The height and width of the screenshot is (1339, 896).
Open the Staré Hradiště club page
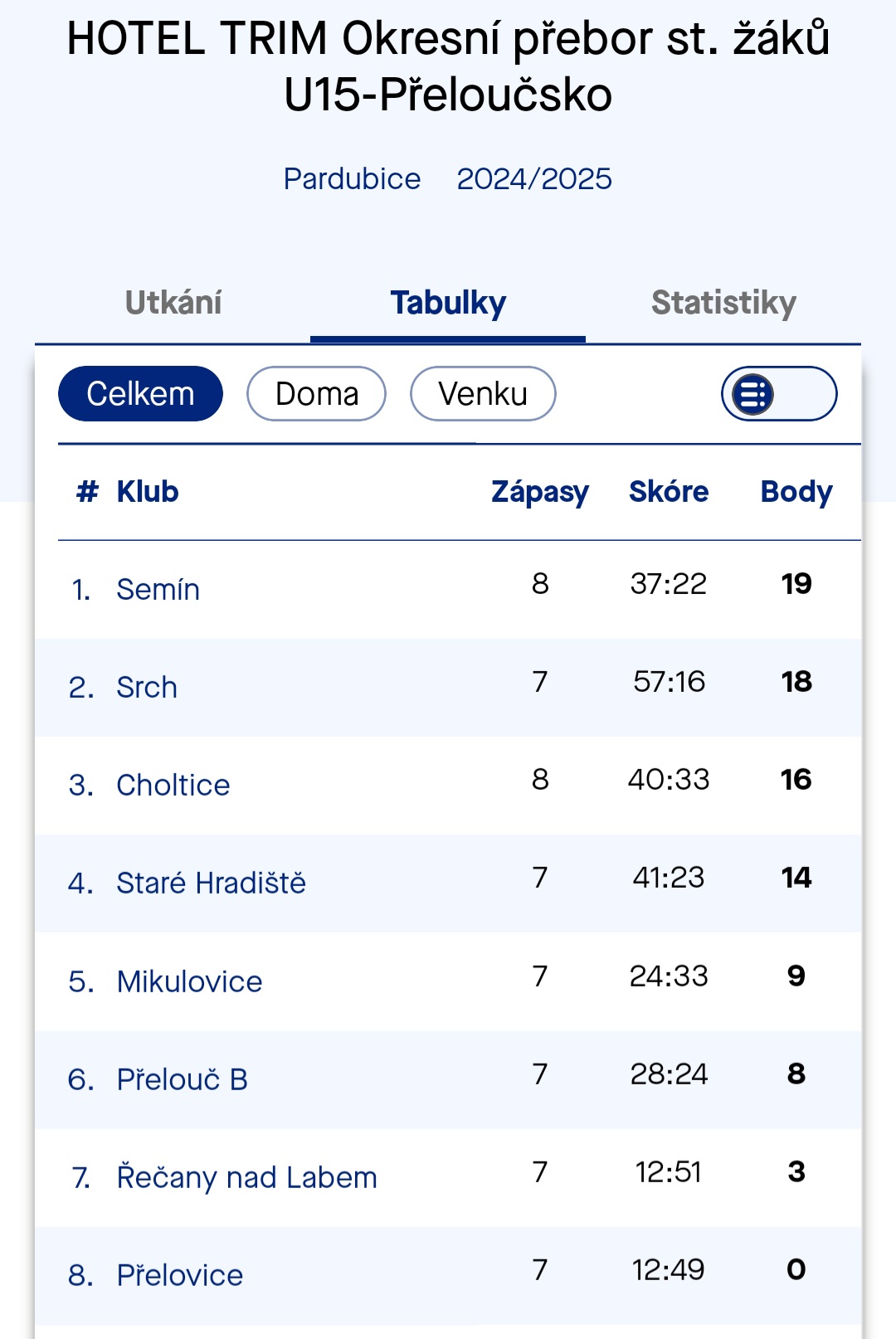coord(211,883)
